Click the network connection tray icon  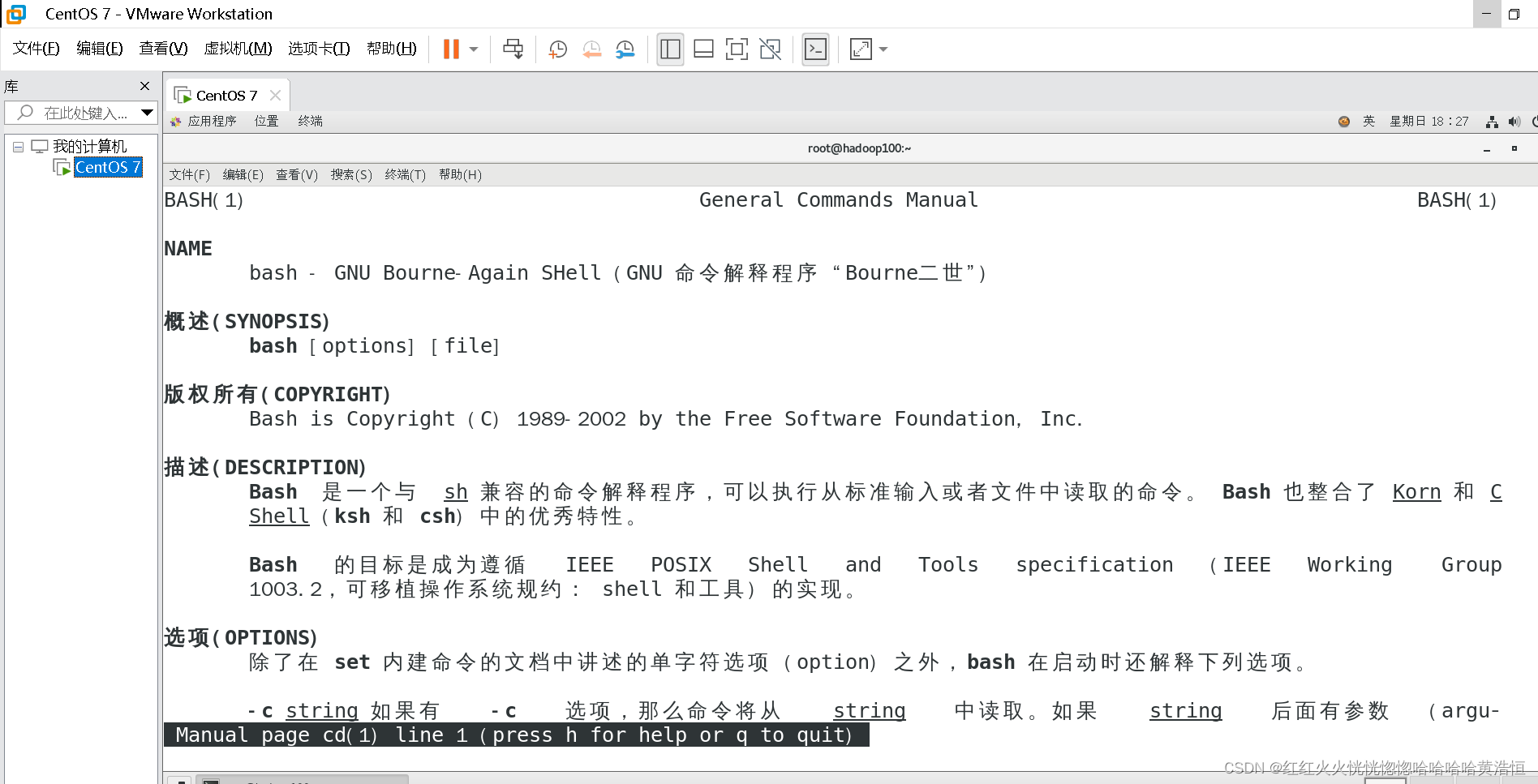(x=1492, y=122)
